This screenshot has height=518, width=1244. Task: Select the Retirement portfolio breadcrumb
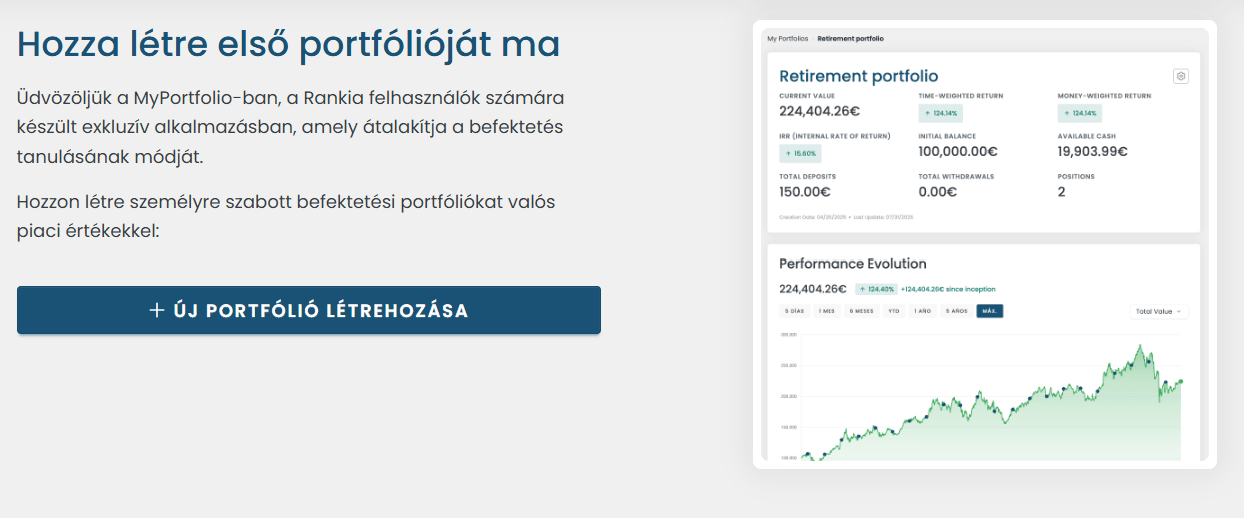click(x=850, y=38)
